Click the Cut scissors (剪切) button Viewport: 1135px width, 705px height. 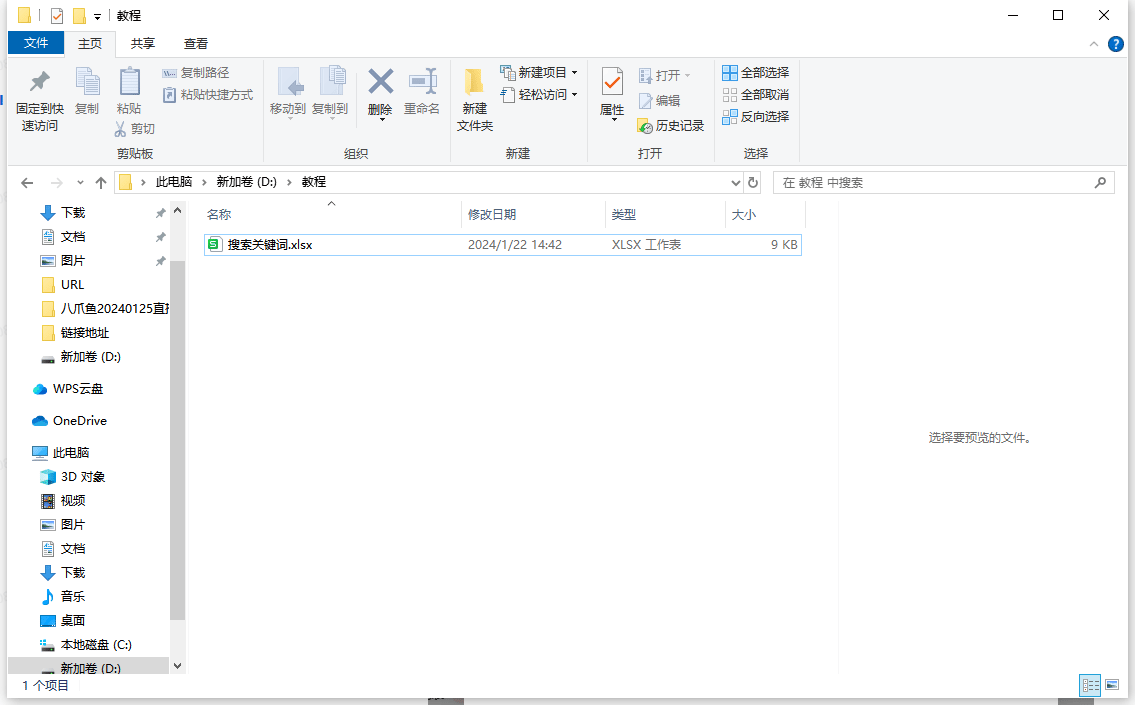click(x=135, y=129)
